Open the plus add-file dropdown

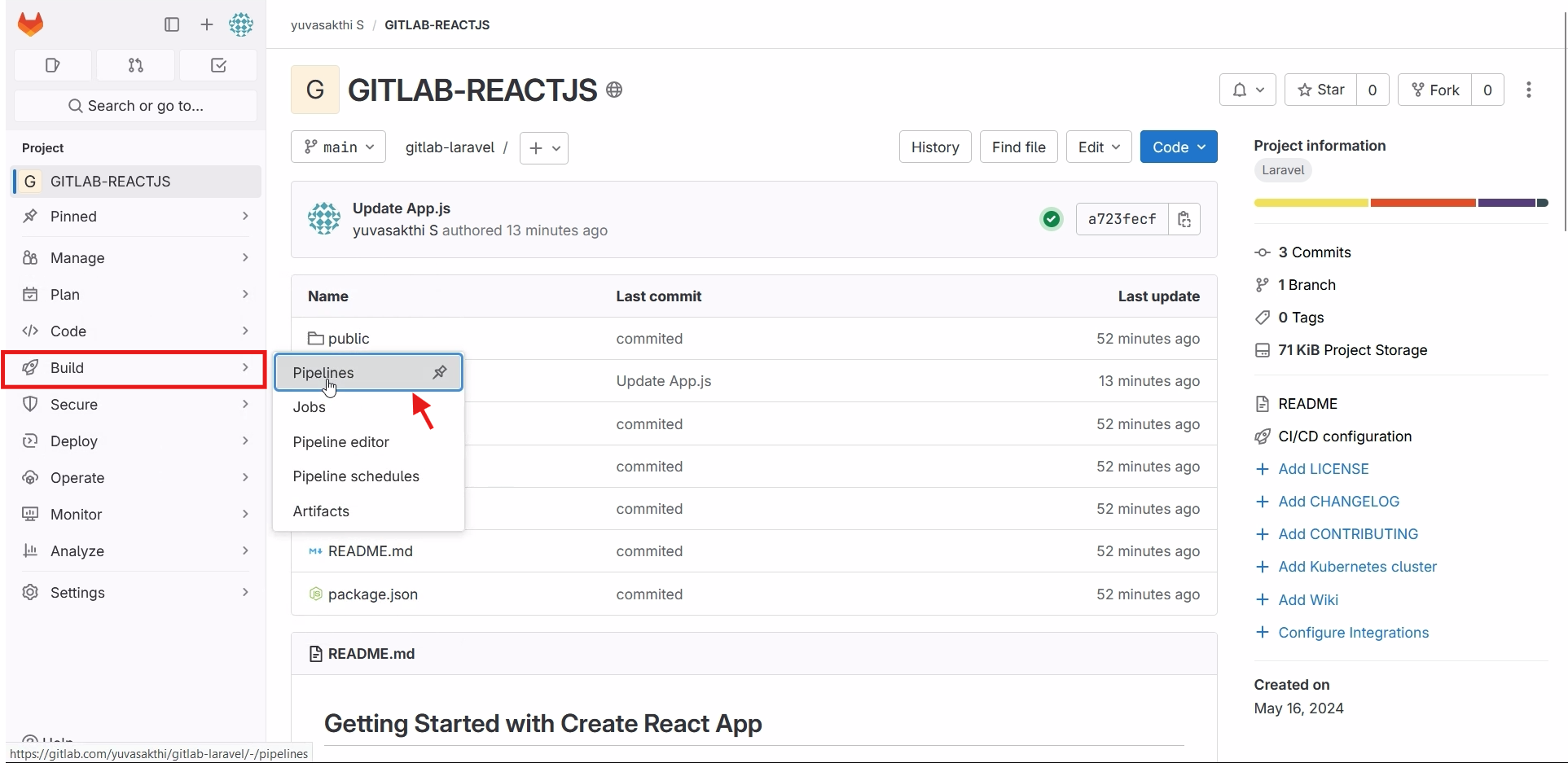[544, 148]
